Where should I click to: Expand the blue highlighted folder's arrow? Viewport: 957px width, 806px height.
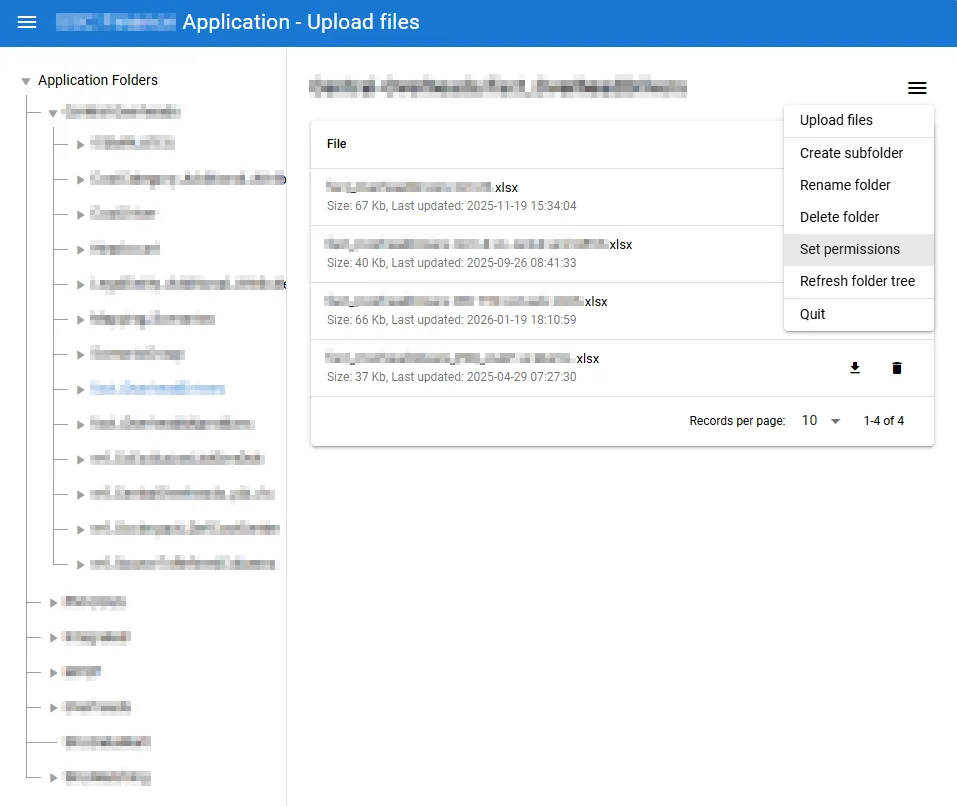coord(81,389)
